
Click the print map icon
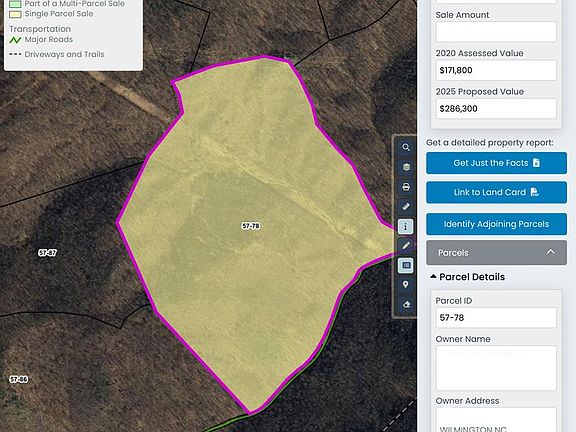point(406,187)
